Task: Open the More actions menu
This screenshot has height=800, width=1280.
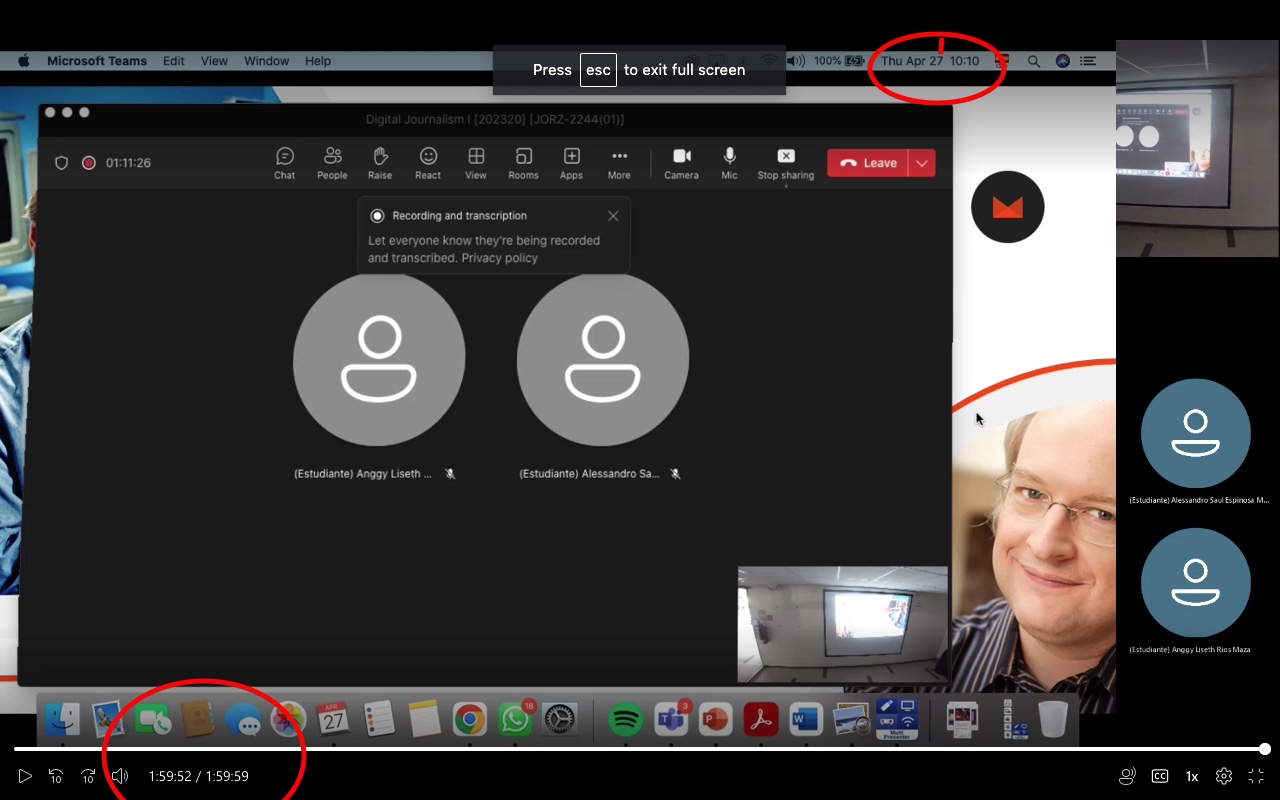Action: point(619,163)
